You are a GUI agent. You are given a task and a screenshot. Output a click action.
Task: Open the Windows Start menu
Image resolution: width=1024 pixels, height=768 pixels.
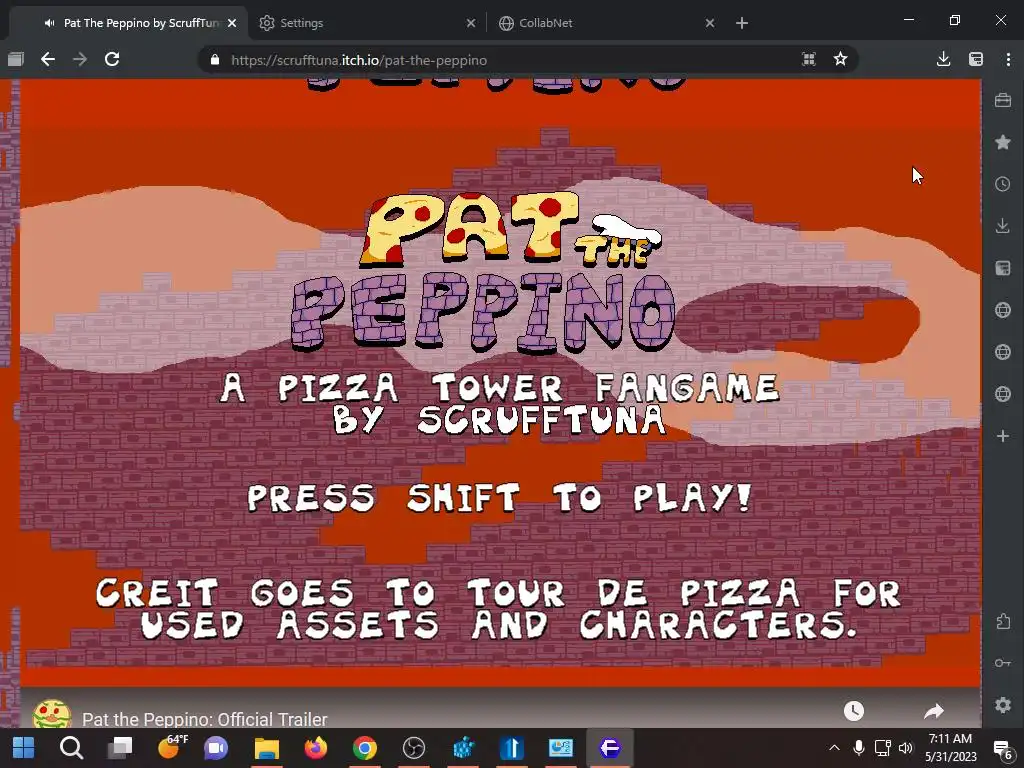click(x=24, y=748)
